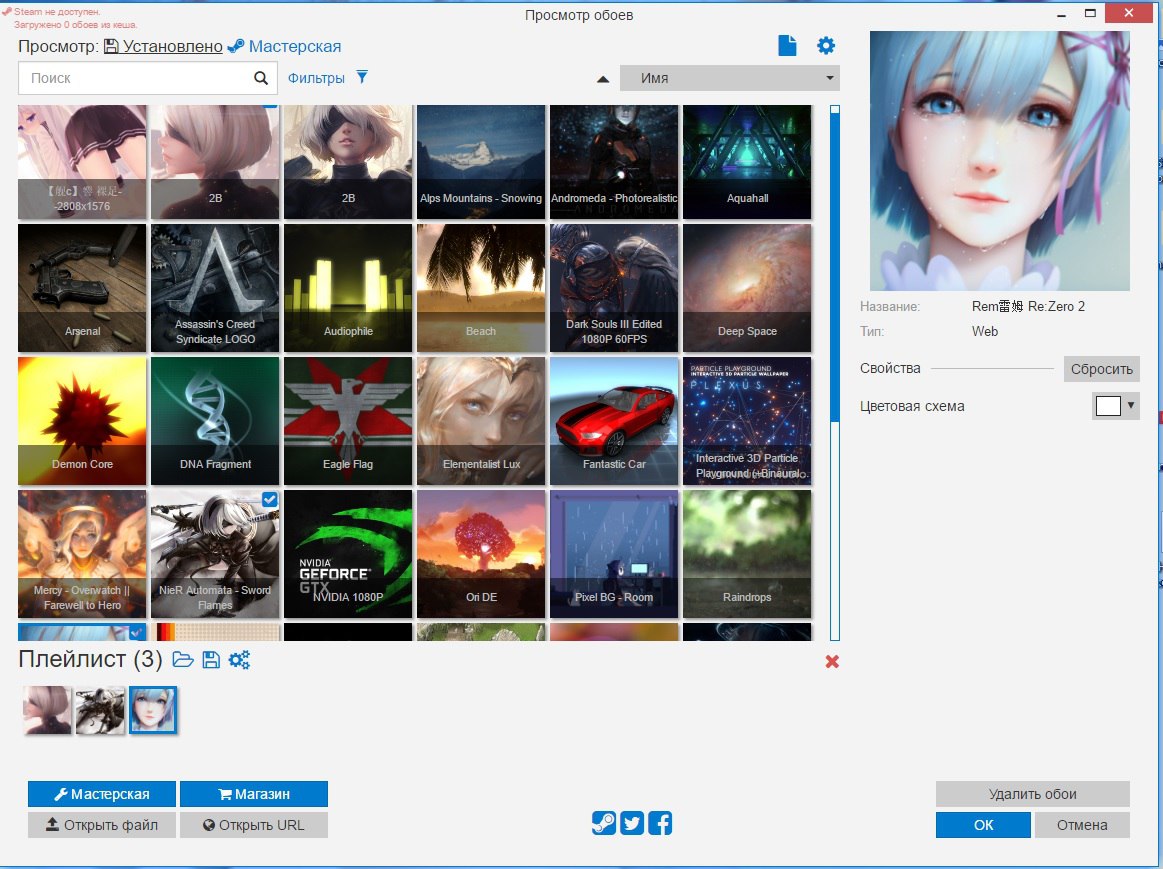This screenshot has width=1163, height=869.
Task: Confirm with the OK button
Action: pos(984,825)
